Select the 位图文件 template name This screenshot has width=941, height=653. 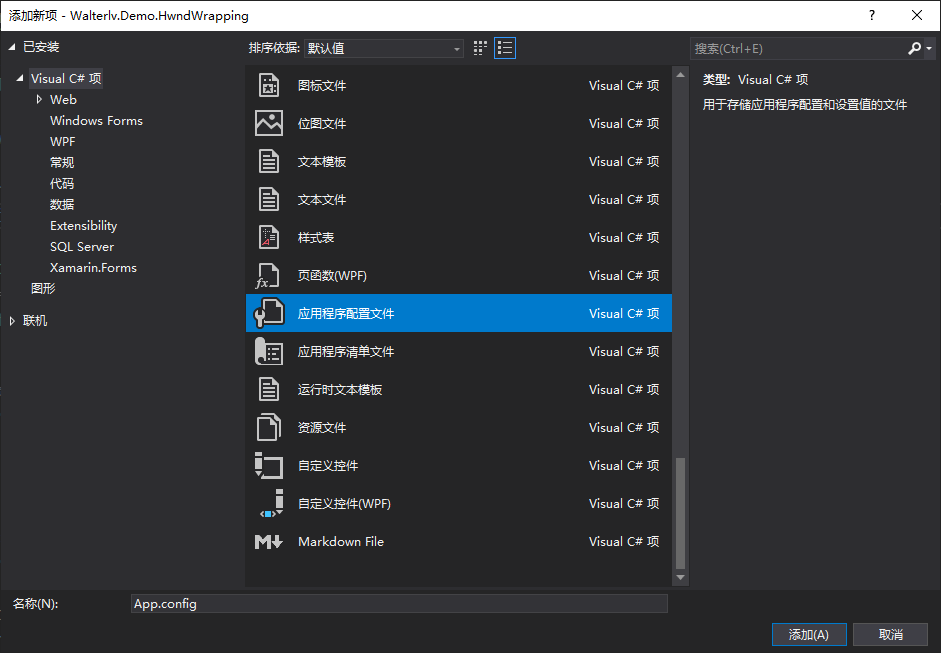[x=322, y=123]
